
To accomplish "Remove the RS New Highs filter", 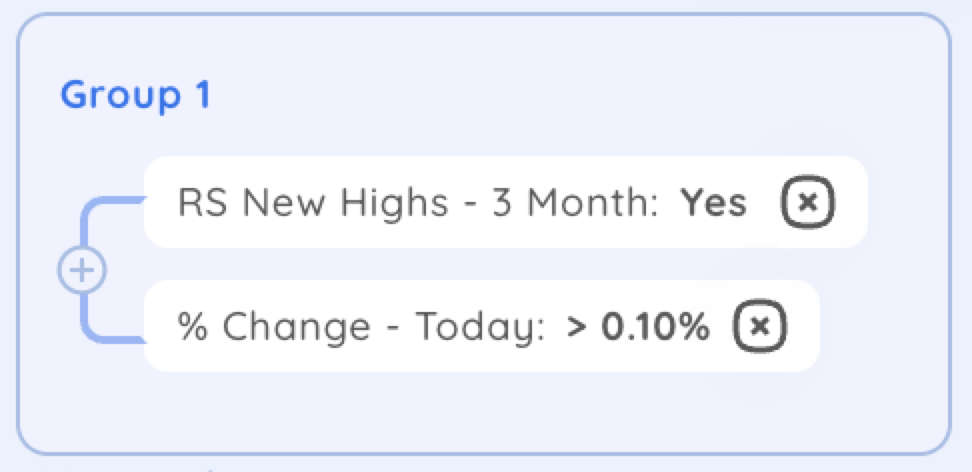I will (x=807, y=202).
